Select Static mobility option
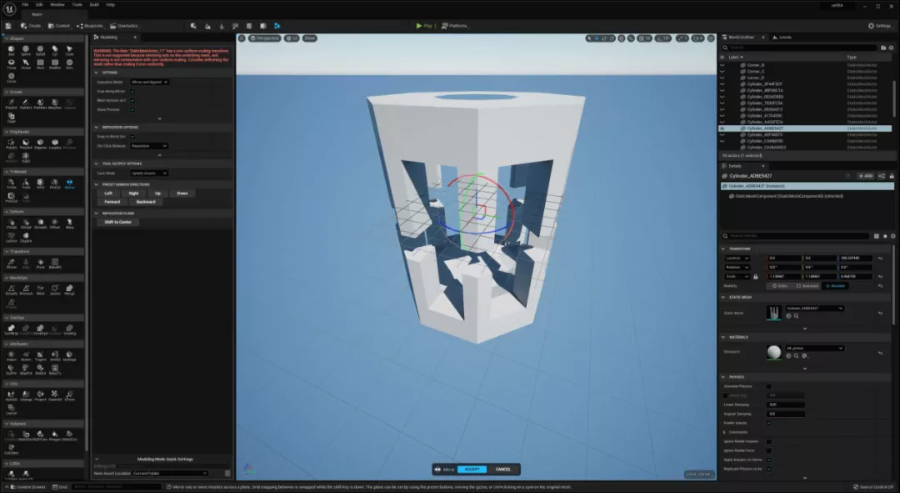 (x=779, y=286)
